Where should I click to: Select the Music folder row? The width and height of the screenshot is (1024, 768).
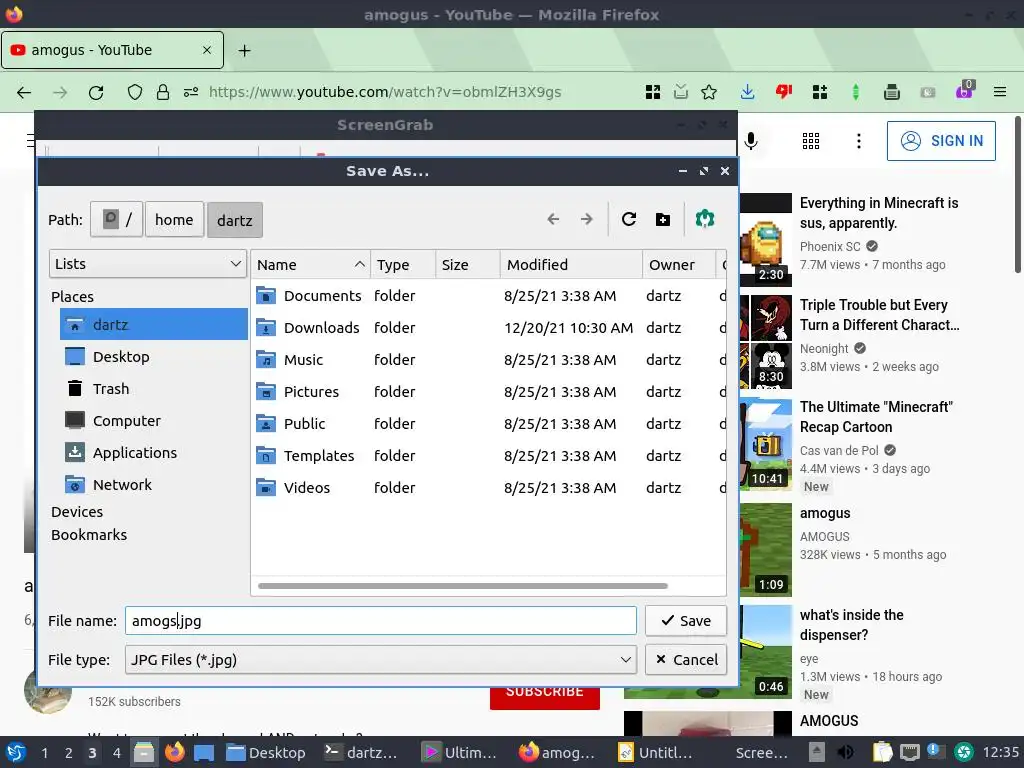[x=488, y=360]
